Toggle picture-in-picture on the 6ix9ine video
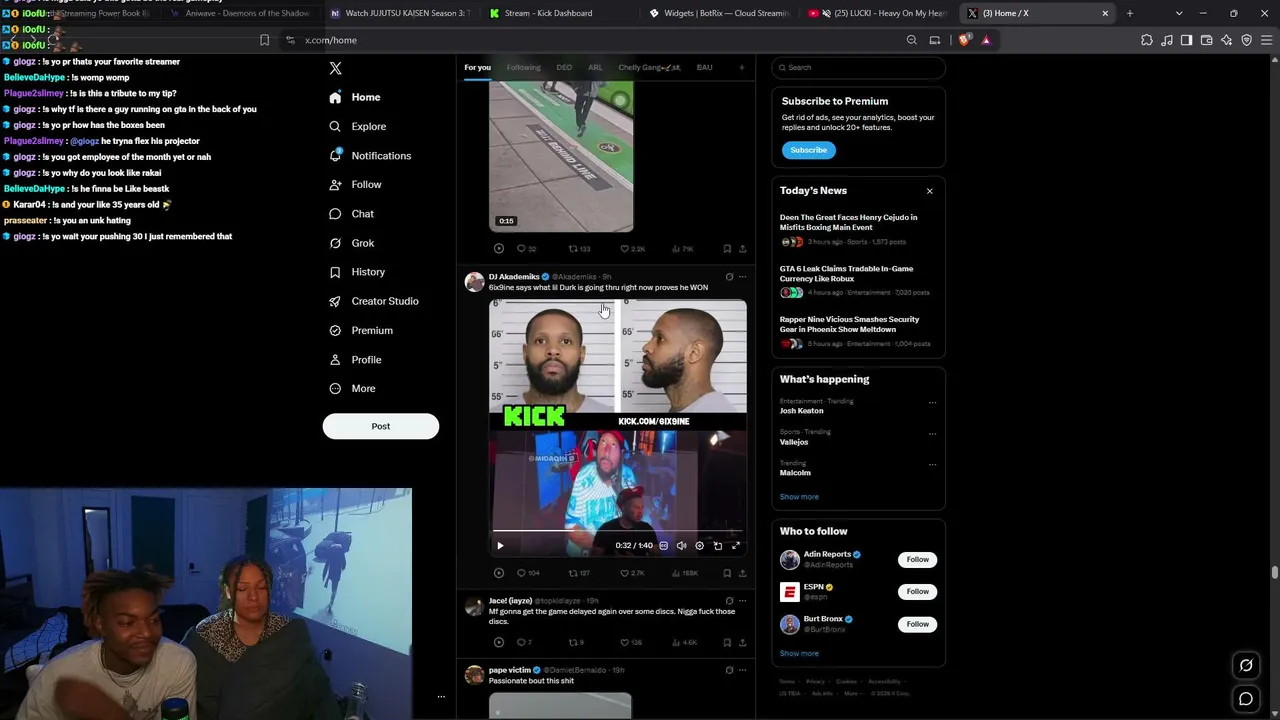 [717, 546]
